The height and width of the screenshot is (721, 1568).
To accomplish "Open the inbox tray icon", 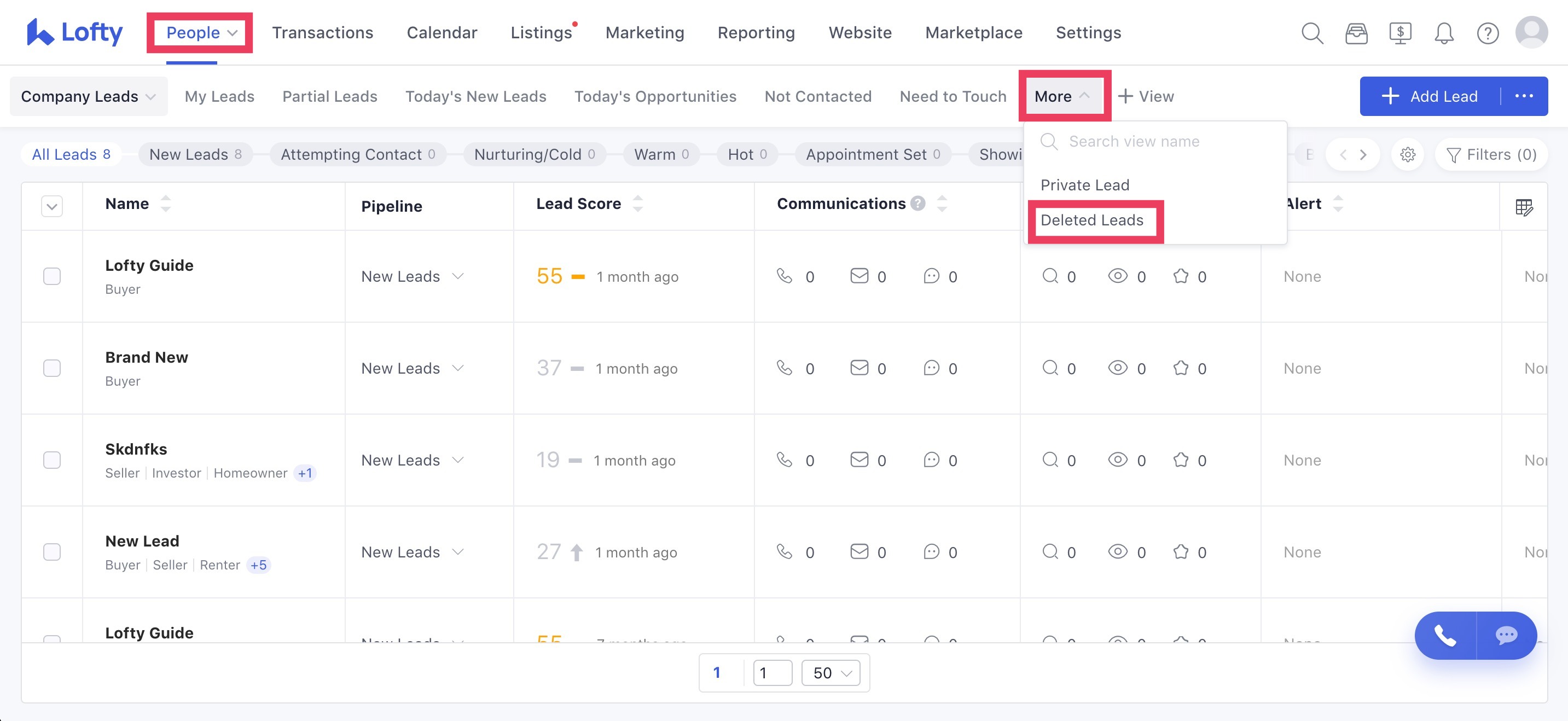I will click(1356, 33).
